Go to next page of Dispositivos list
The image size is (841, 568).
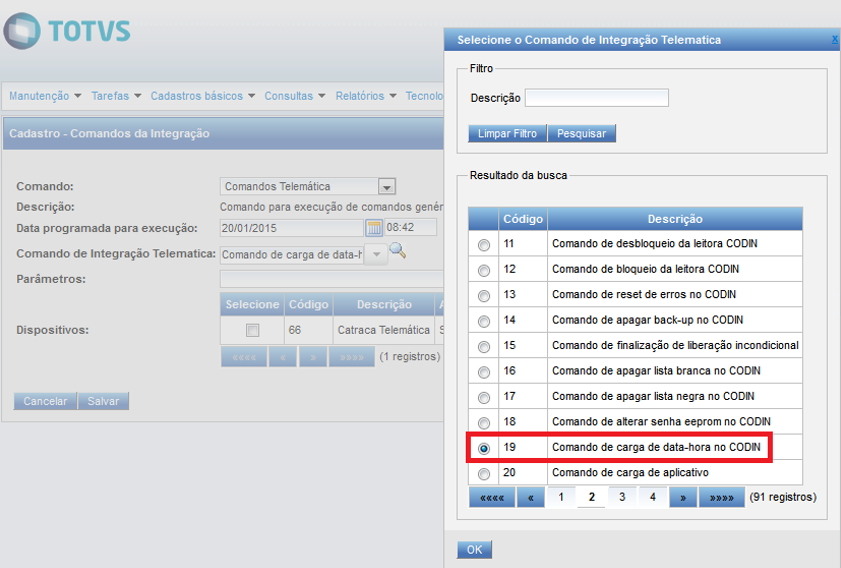313,357
